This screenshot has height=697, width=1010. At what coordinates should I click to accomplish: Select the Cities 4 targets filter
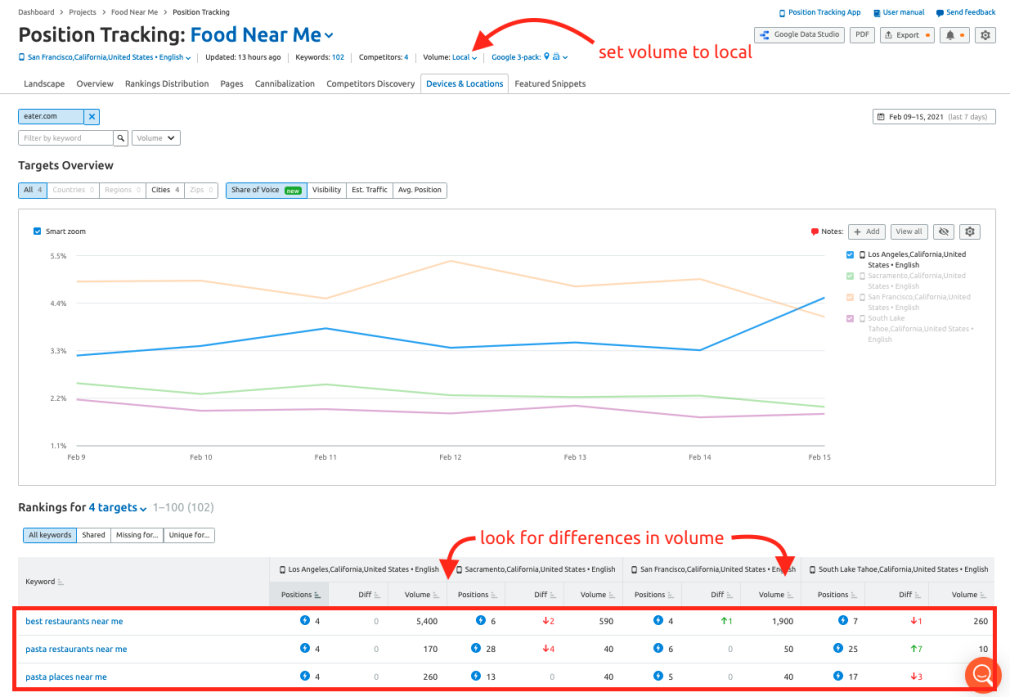[165, 190]
